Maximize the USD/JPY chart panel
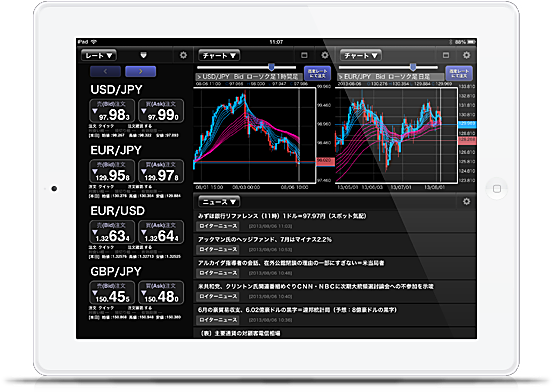The height and width of the screenshot is (392, 555). (304, 55)
